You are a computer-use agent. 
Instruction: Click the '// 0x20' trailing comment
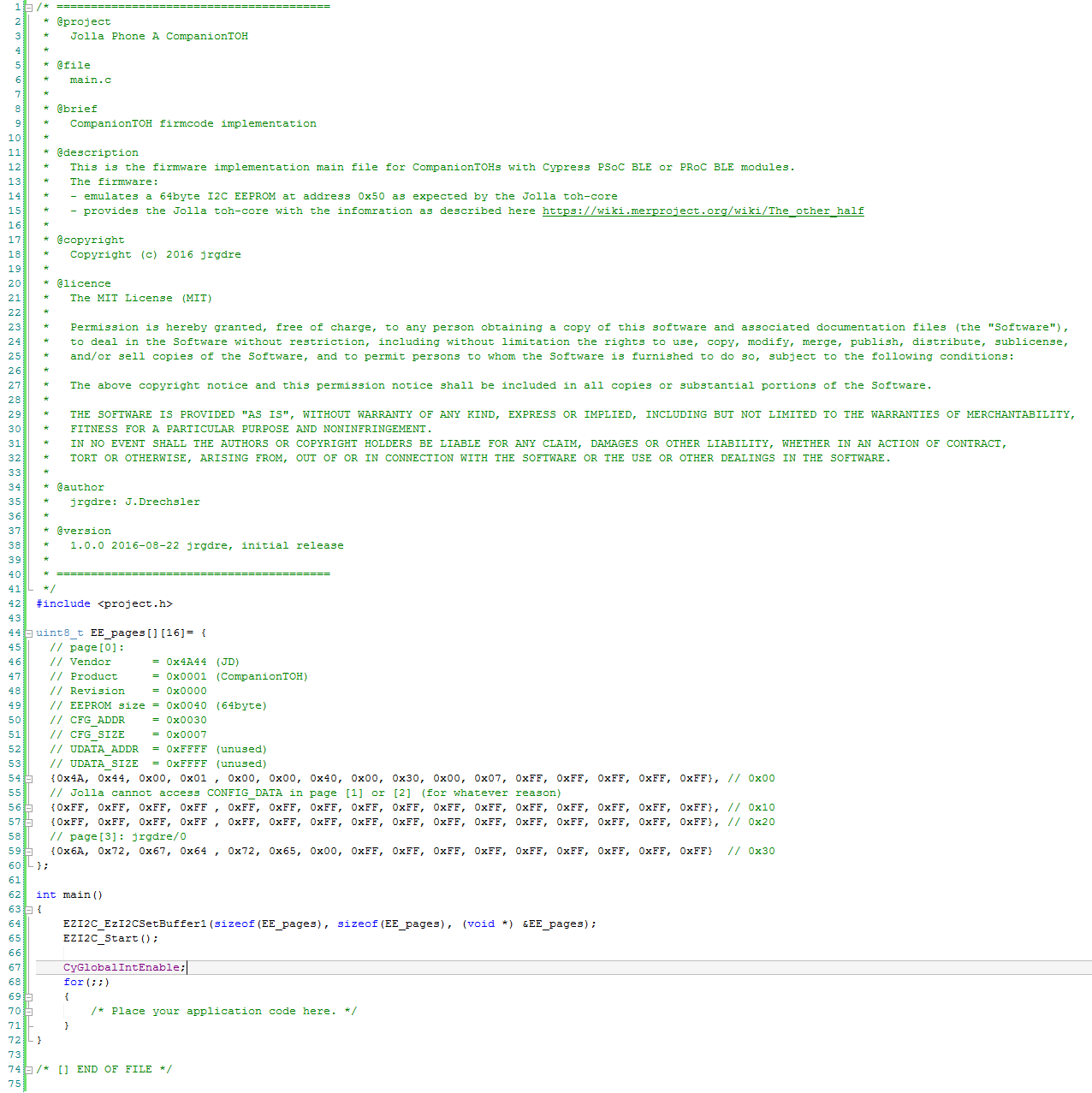[751, 822]
